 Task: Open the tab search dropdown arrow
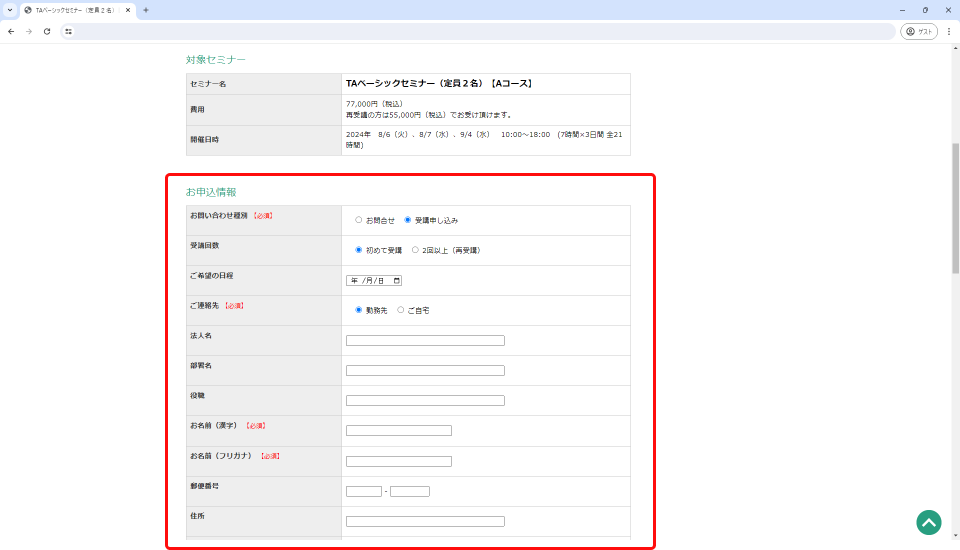pyautogui.click(x=10, y=10)
